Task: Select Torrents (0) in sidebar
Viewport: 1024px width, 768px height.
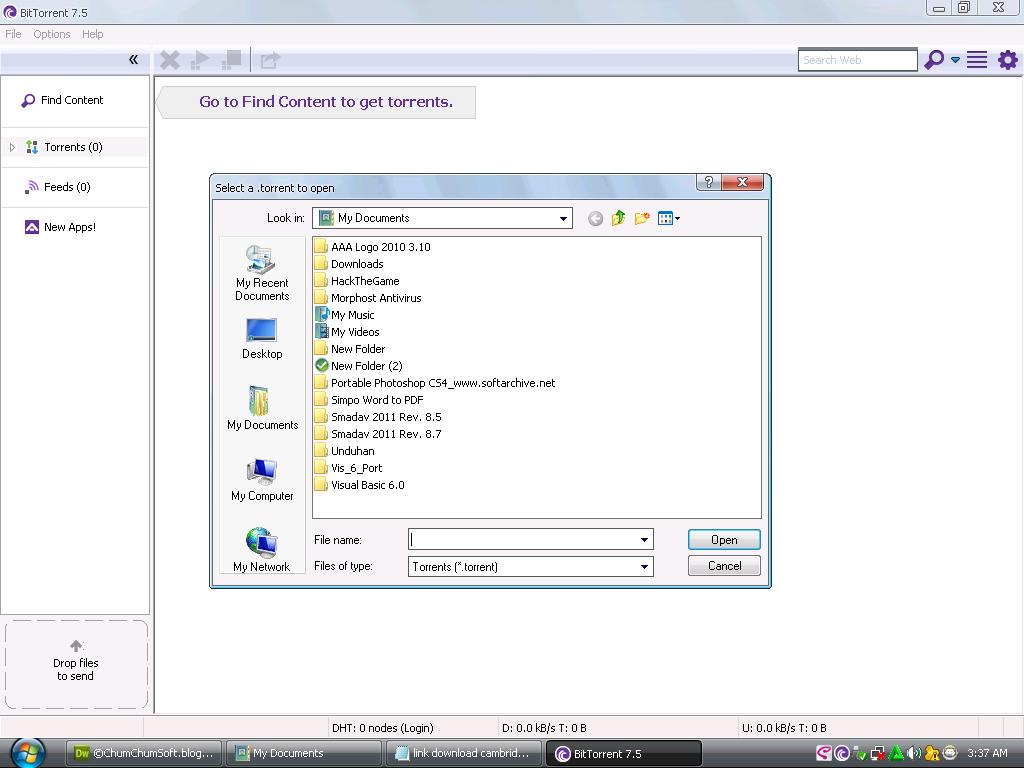Action: [73, 147]
